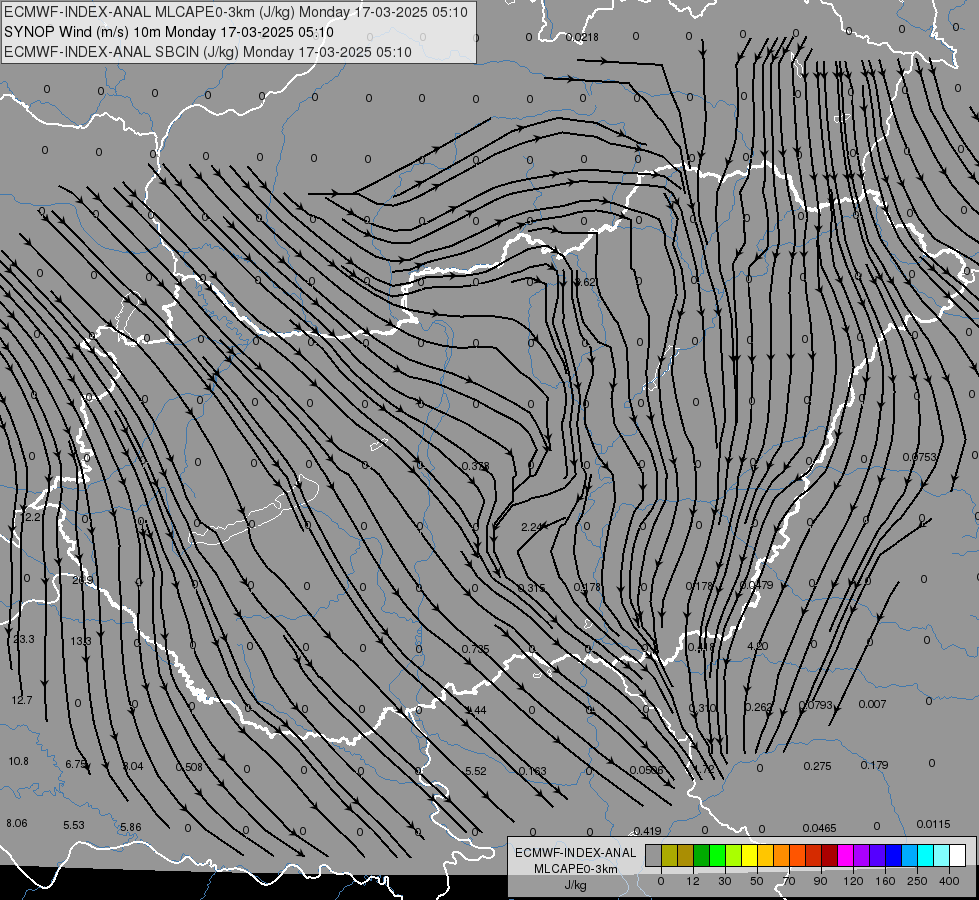The width and height of the screenshot is (979, 900).
Task: Click the 30 tick label on the legend
Action: pos(724,881)
